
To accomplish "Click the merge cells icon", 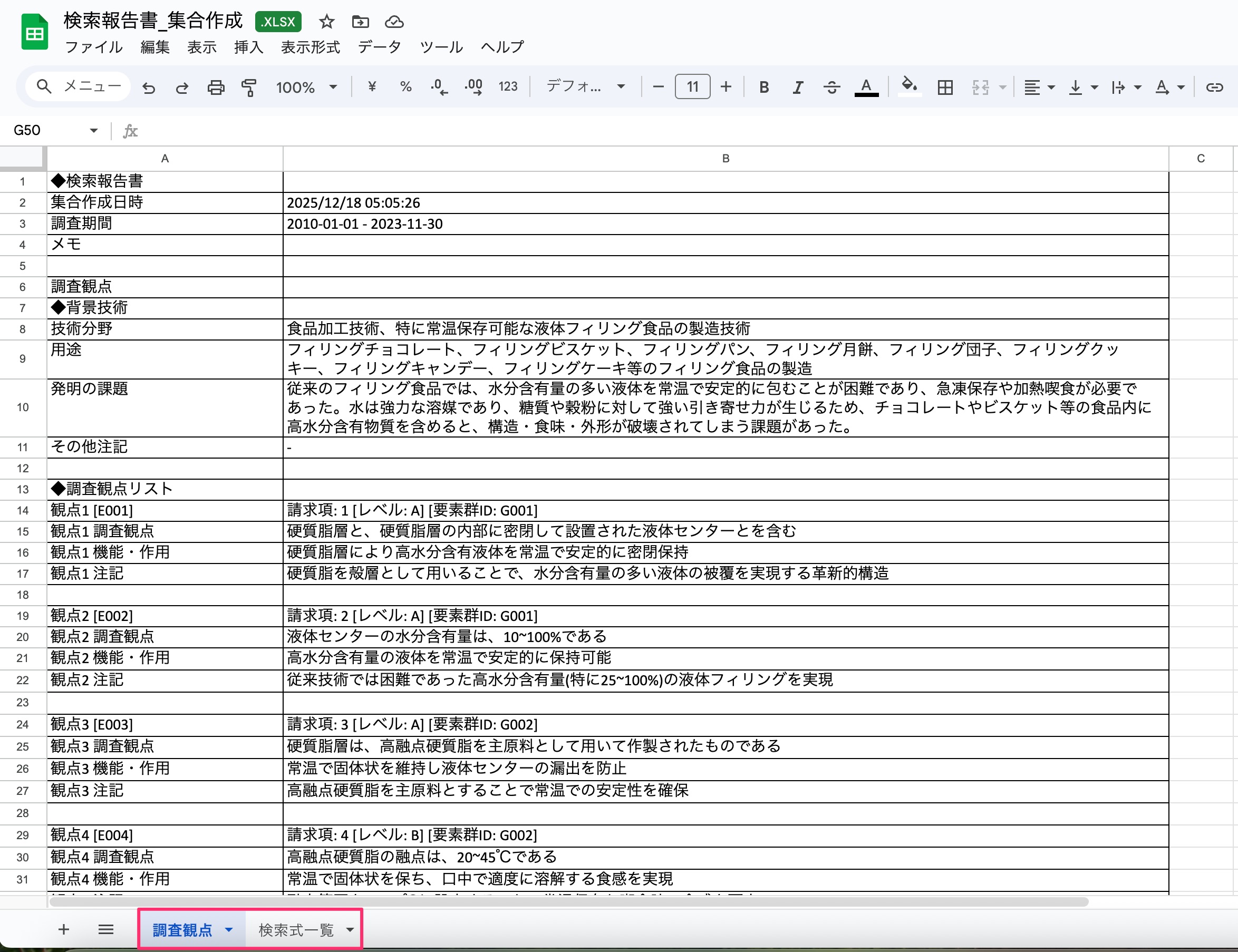I will click(981, 88).
